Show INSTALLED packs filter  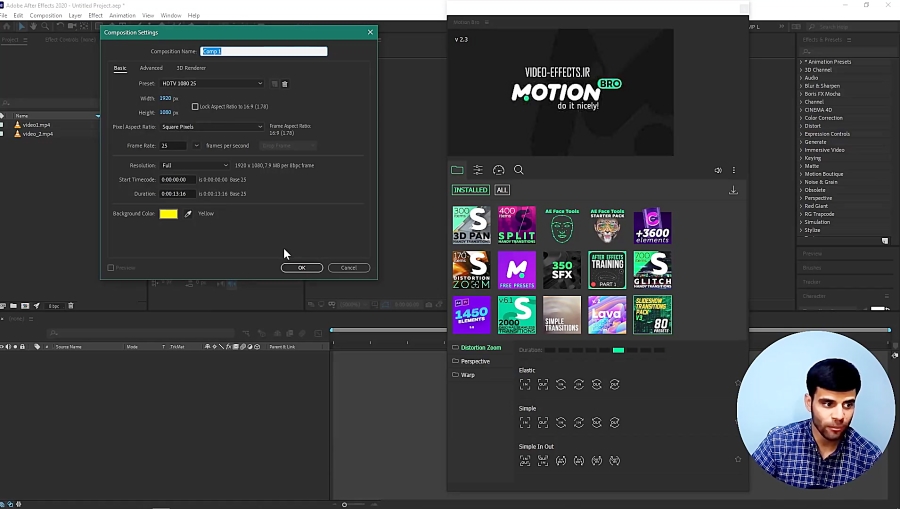pyautogui.click(x=471, y=190)
